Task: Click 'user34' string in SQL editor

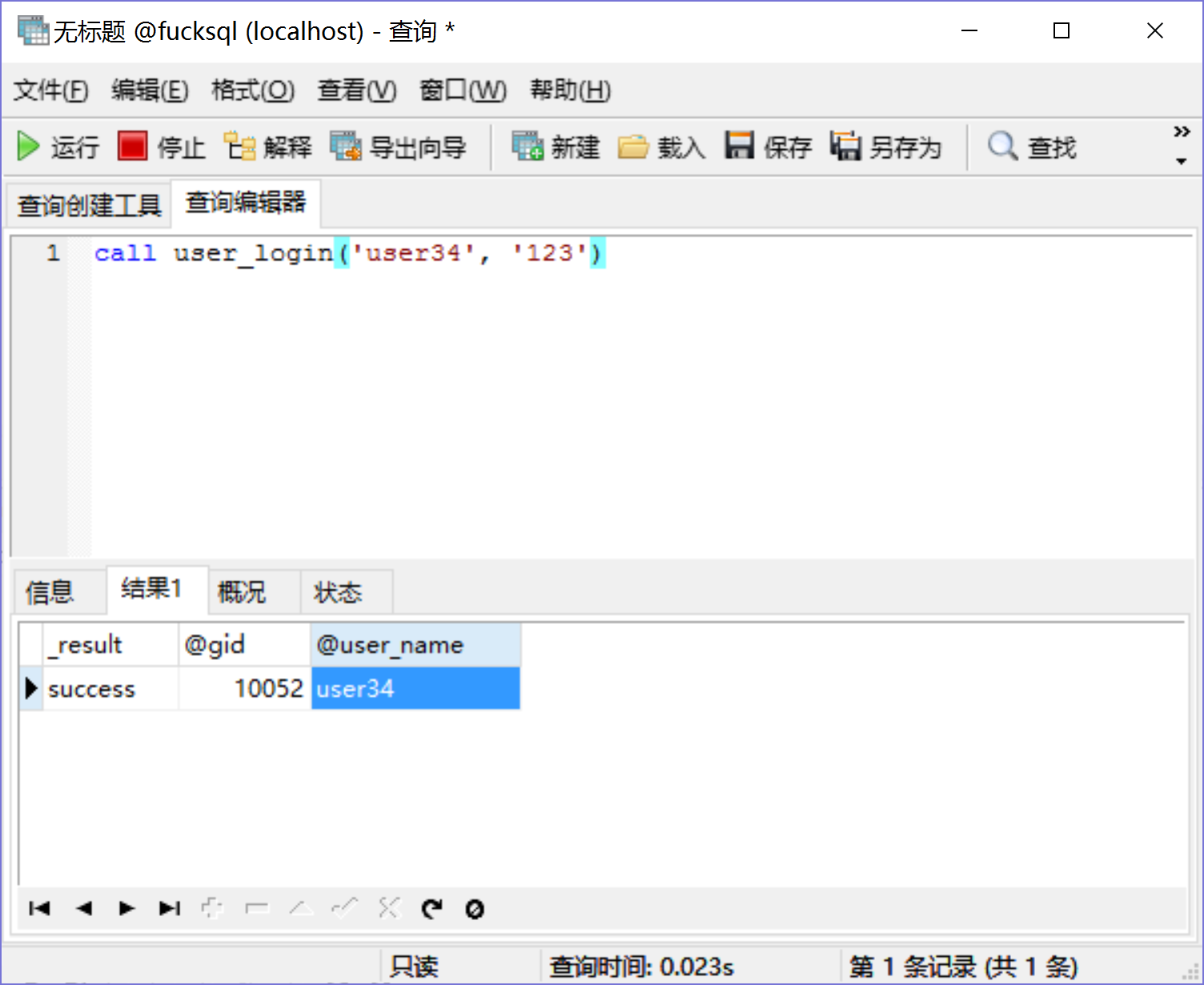Action: 414,253
